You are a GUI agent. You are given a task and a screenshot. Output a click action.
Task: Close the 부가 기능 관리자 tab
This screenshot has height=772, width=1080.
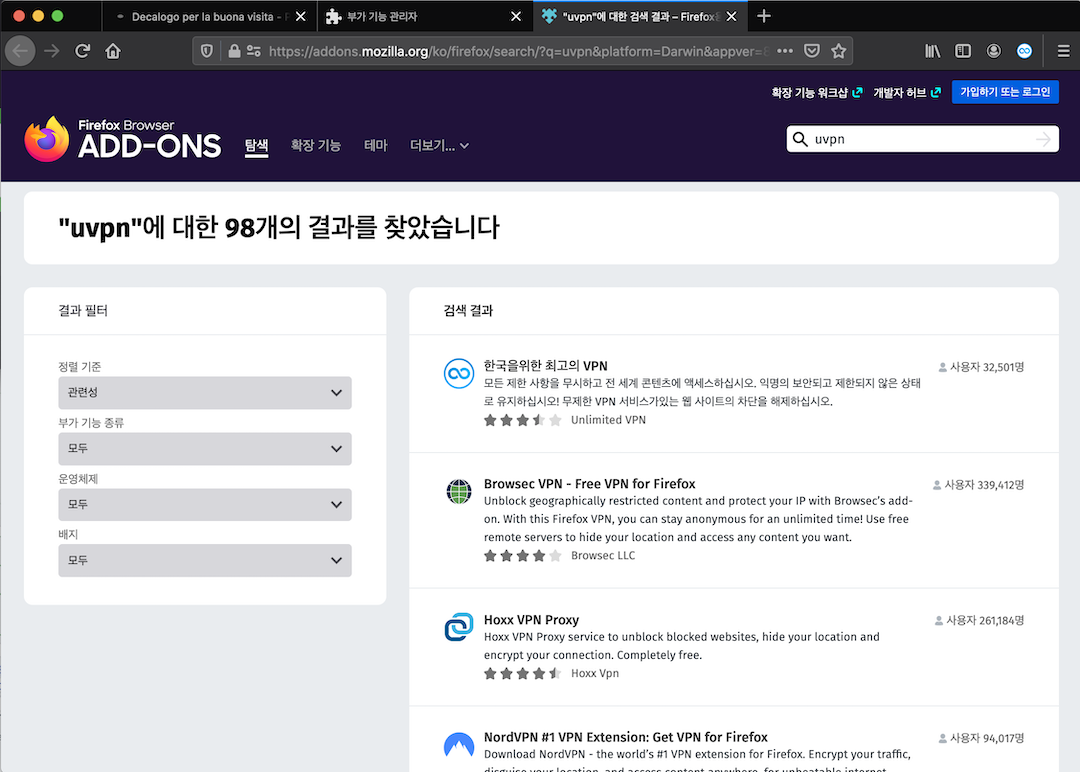pos(516,17)
